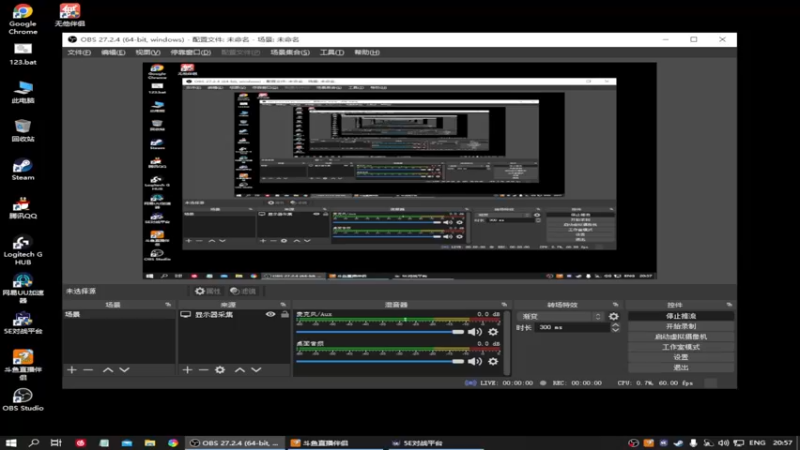The width and height of the screenshot is (800, 450).
Task: Open OBS Studio desktop shortcut
Action: 22,400
